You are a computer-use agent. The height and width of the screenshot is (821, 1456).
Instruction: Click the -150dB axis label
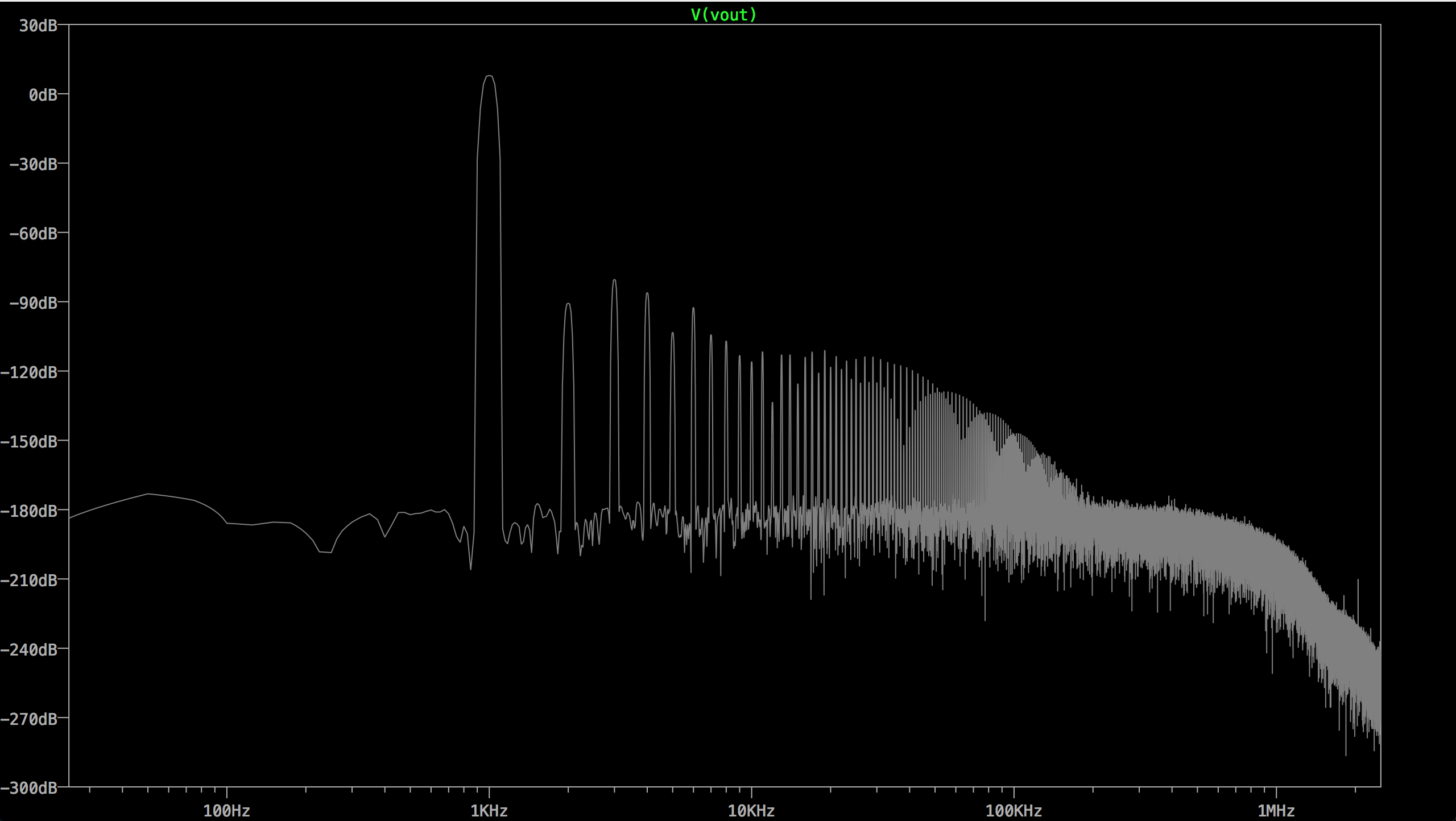[x=29, y=442]
